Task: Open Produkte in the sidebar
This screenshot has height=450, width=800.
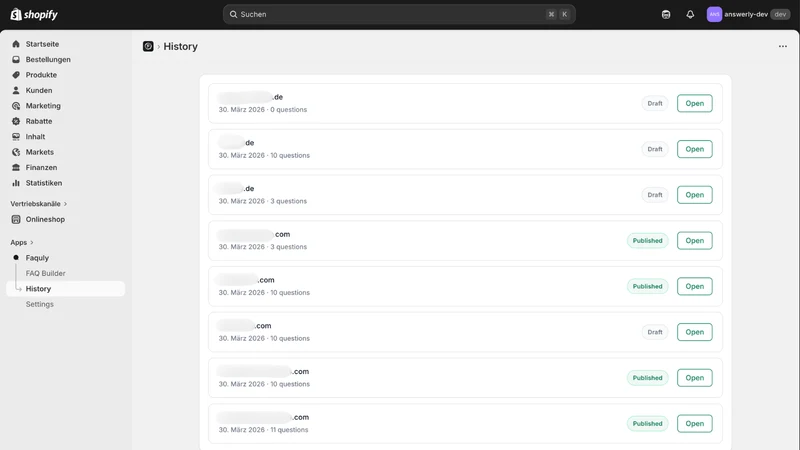Action: (41, 74)
